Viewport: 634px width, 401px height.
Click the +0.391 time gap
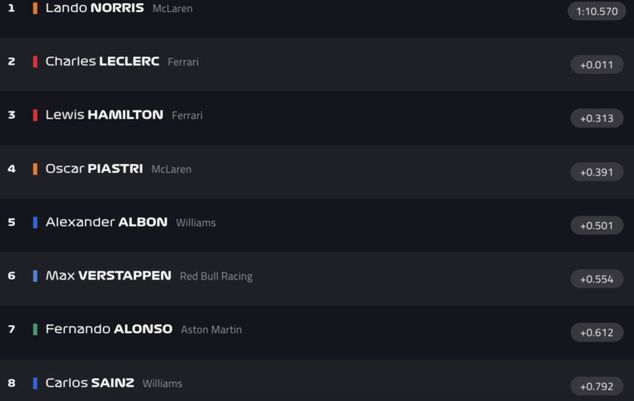point(597,172)
